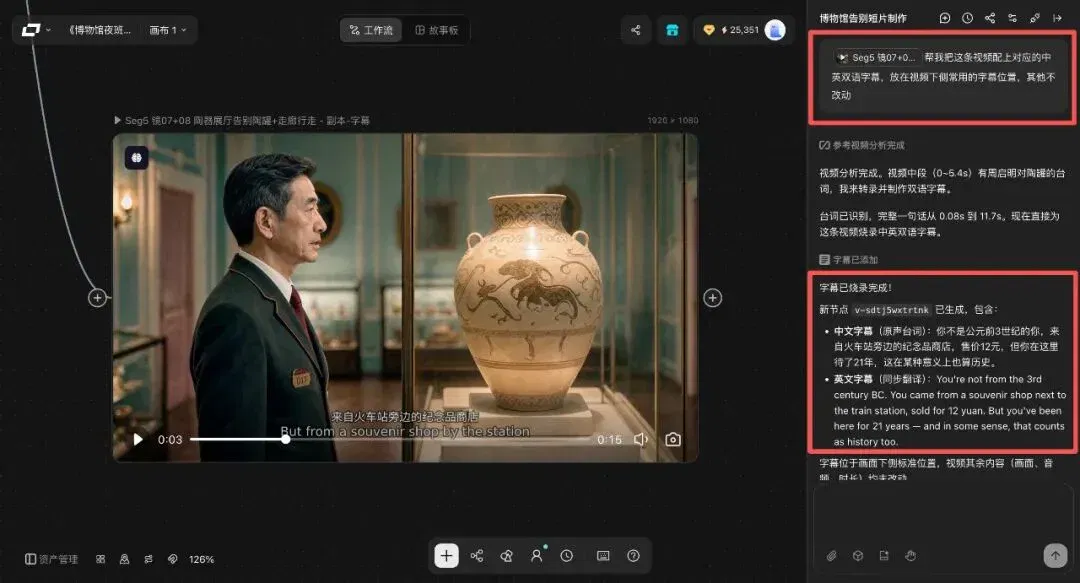The width and height of the screenshot is (1080, 583).
Task: Open the help question-mark icon
Action: pos(634,555)
